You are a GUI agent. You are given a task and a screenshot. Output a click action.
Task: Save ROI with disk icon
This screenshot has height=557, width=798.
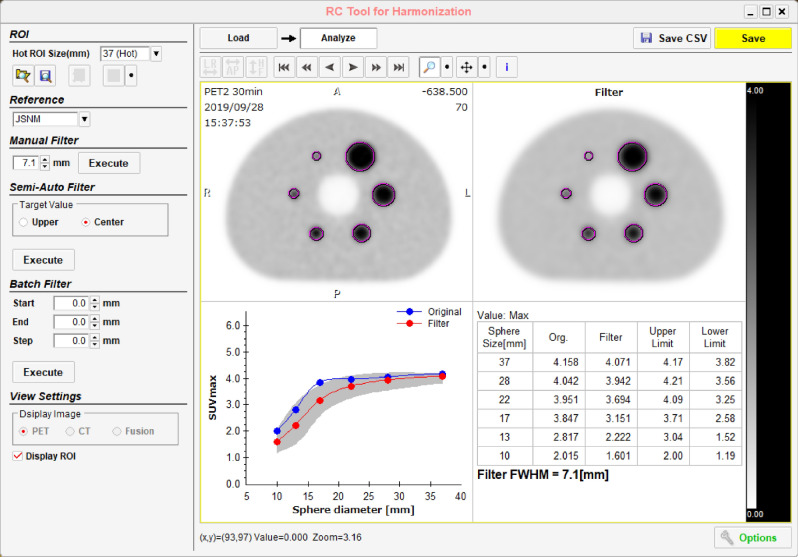tap(45, 76)
